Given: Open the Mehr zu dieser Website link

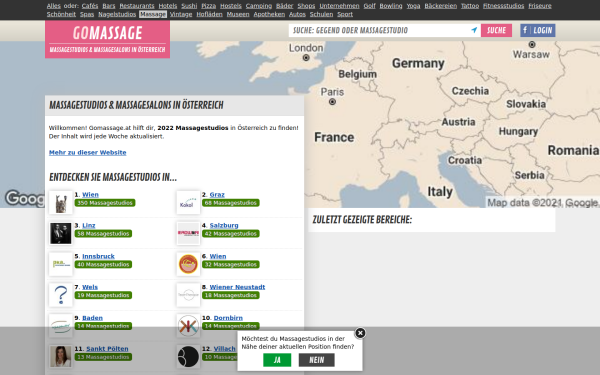Looking at the screenshot, I should pyautogui.click(x=88, y=152).
